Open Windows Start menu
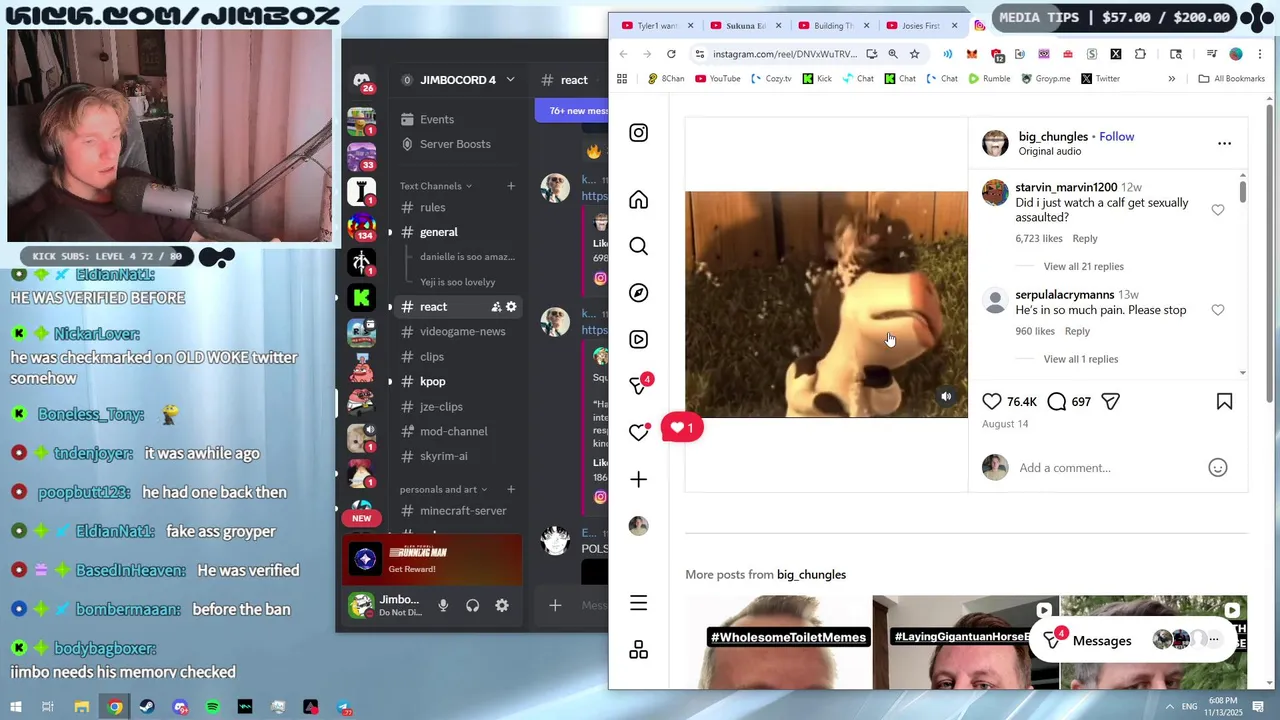Image resolution: width=1280 pixels, height=720 pixels. [15, 707]
